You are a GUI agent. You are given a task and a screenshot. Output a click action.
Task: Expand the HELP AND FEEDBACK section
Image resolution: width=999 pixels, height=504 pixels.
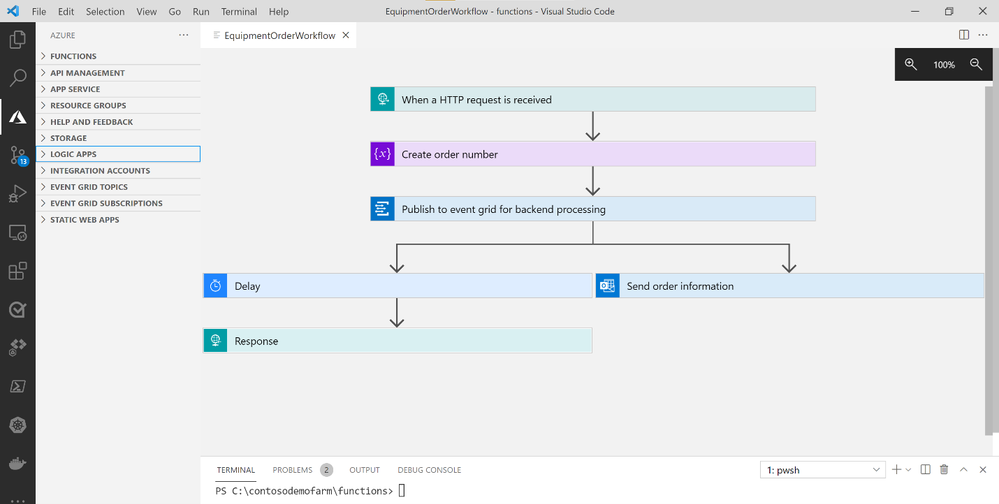click(x=119, y=122)
